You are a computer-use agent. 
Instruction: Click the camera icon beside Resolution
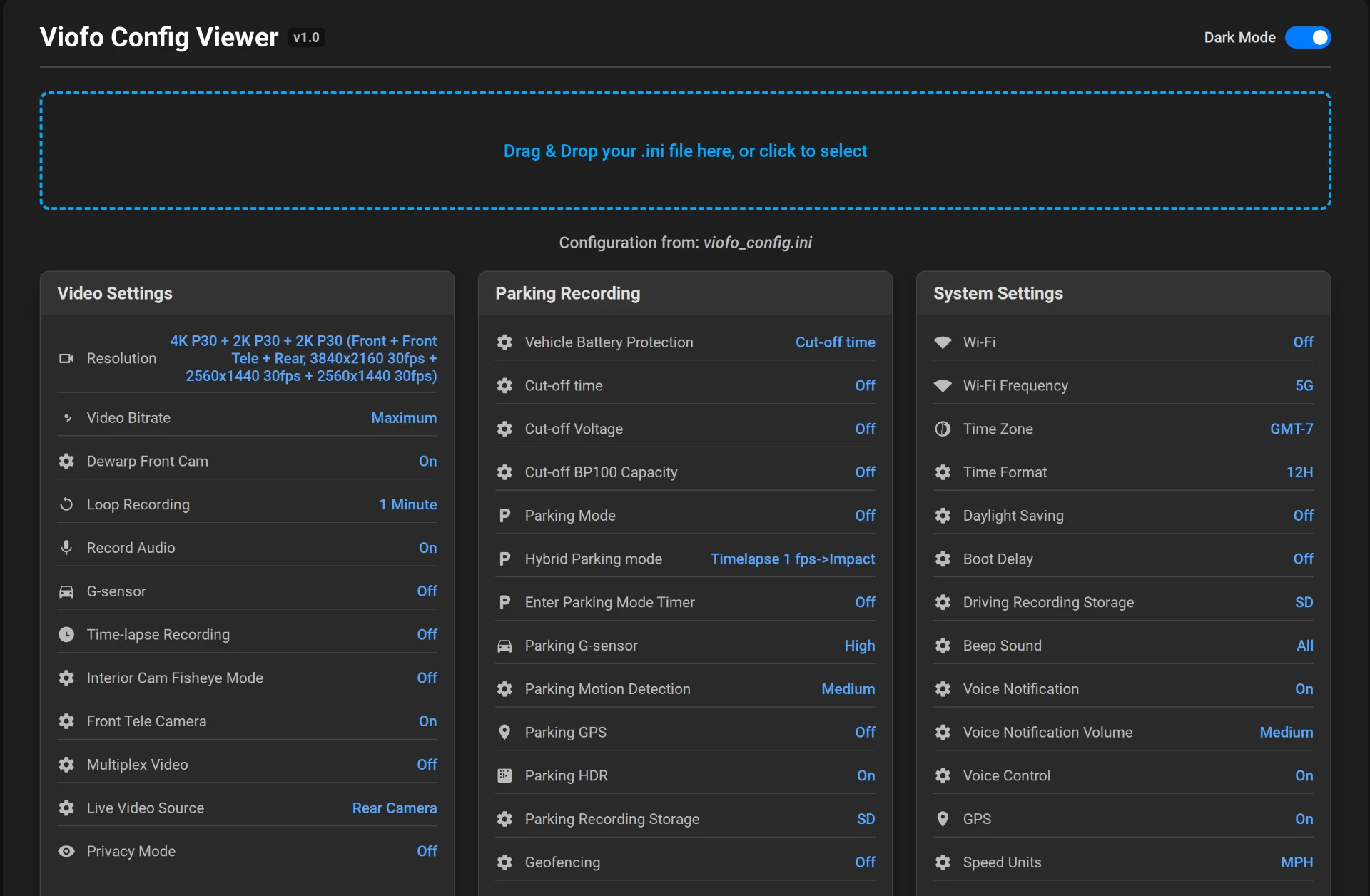click(x=66, y=358)
